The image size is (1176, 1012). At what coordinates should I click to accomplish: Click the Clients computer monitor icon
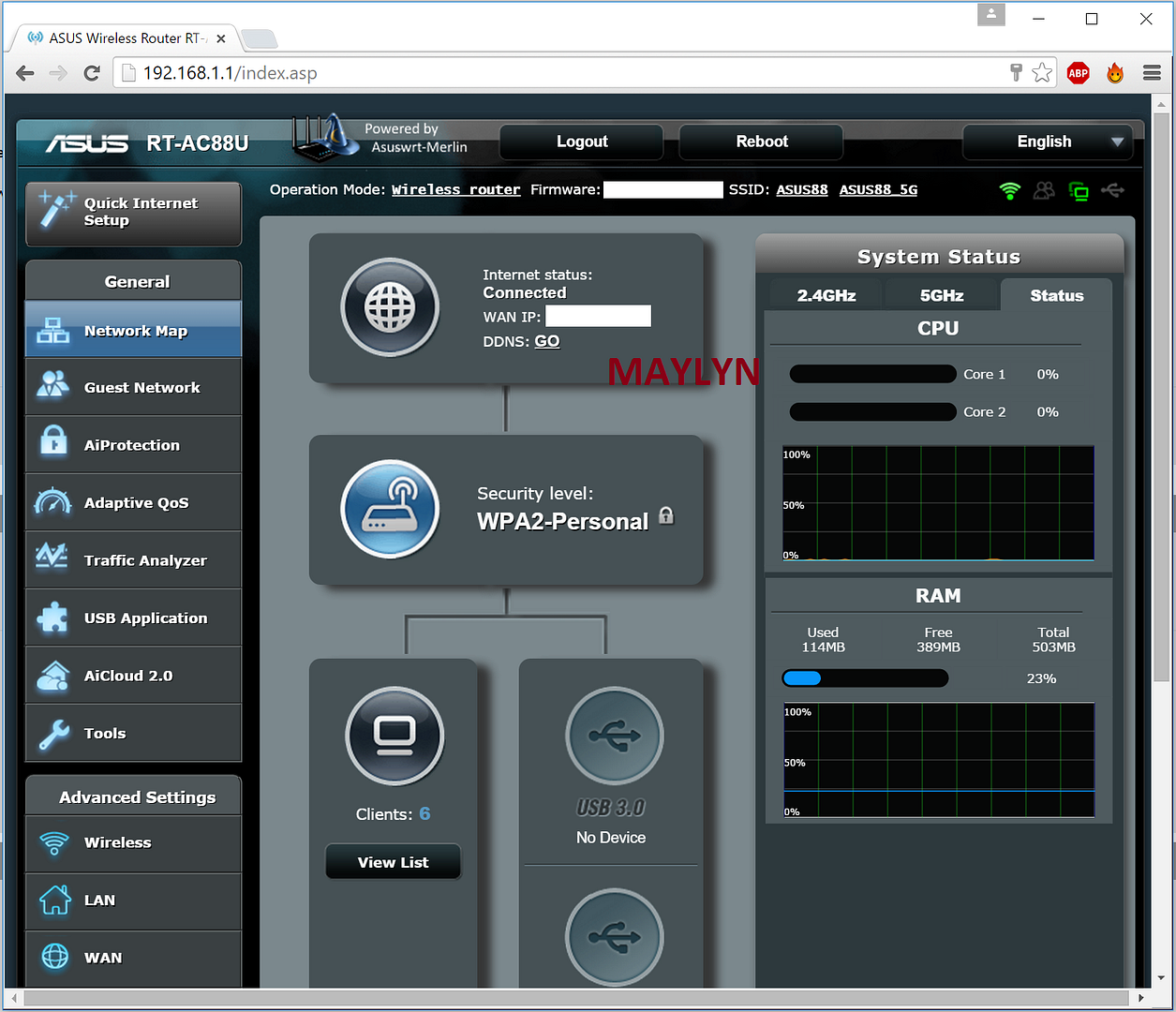click(394, 736)
